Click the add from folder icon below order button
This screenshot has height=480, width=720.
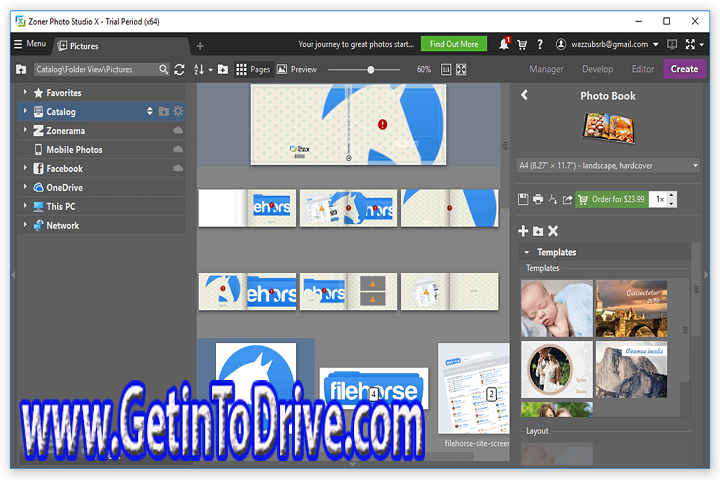[x=538, y=232]
